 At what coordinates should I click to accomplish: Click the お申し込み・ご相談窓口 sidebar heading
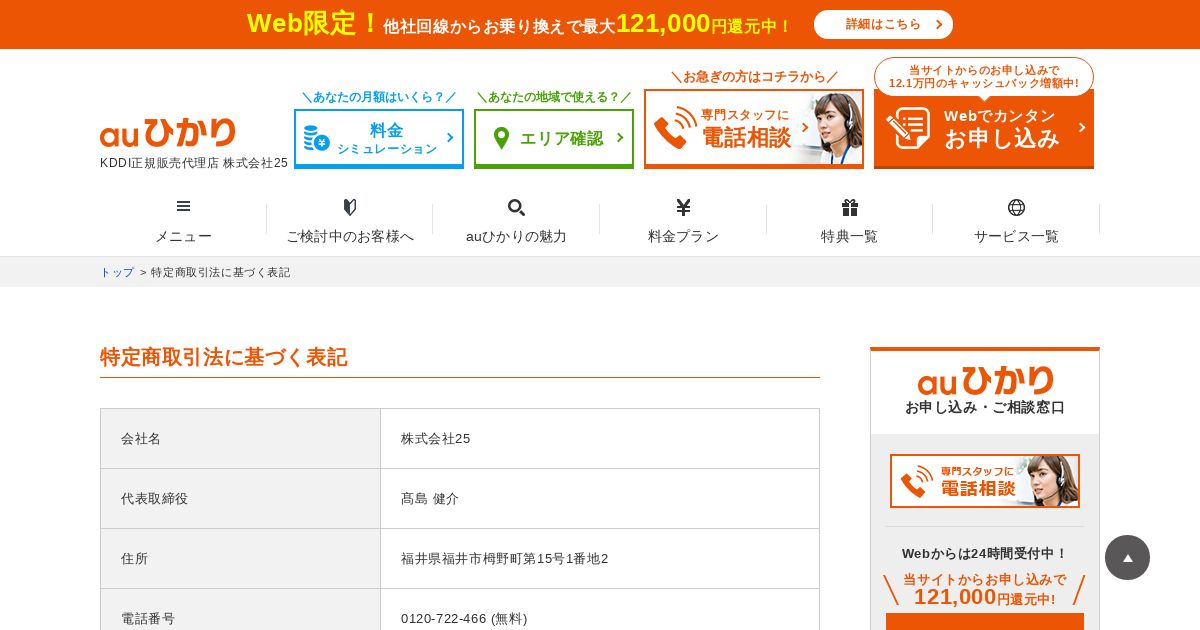(x=985, y=407)
